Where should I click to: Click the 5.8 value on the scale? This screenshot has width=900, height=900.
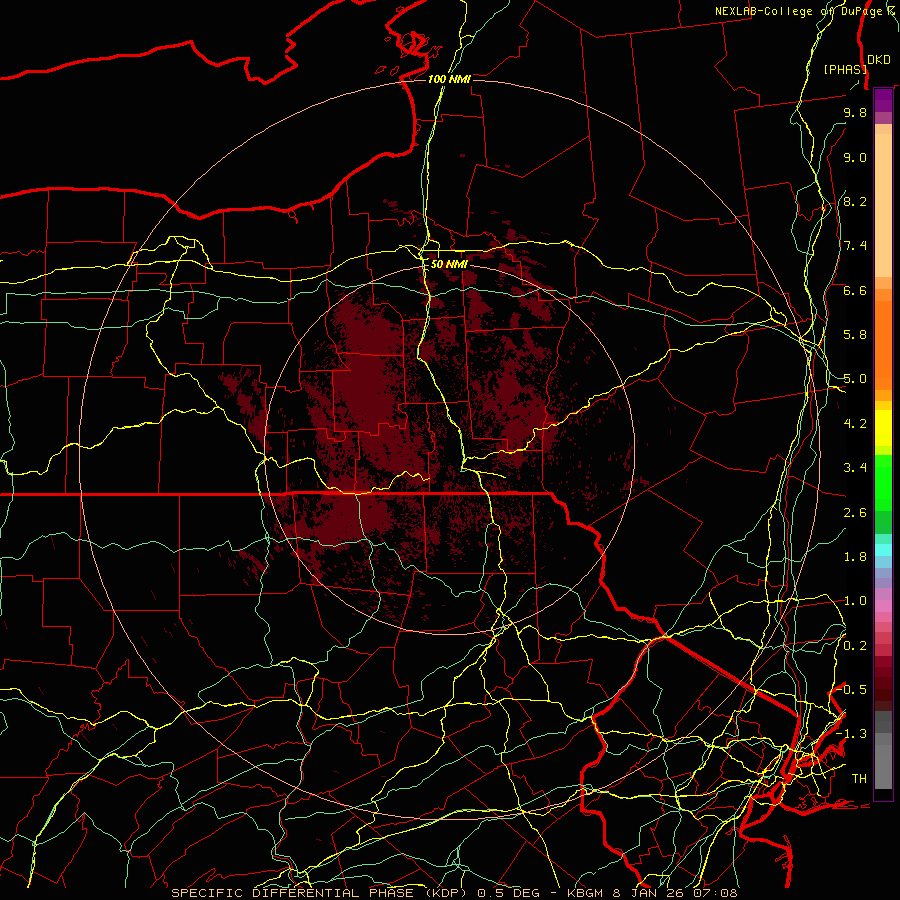[x=855, y=335]
